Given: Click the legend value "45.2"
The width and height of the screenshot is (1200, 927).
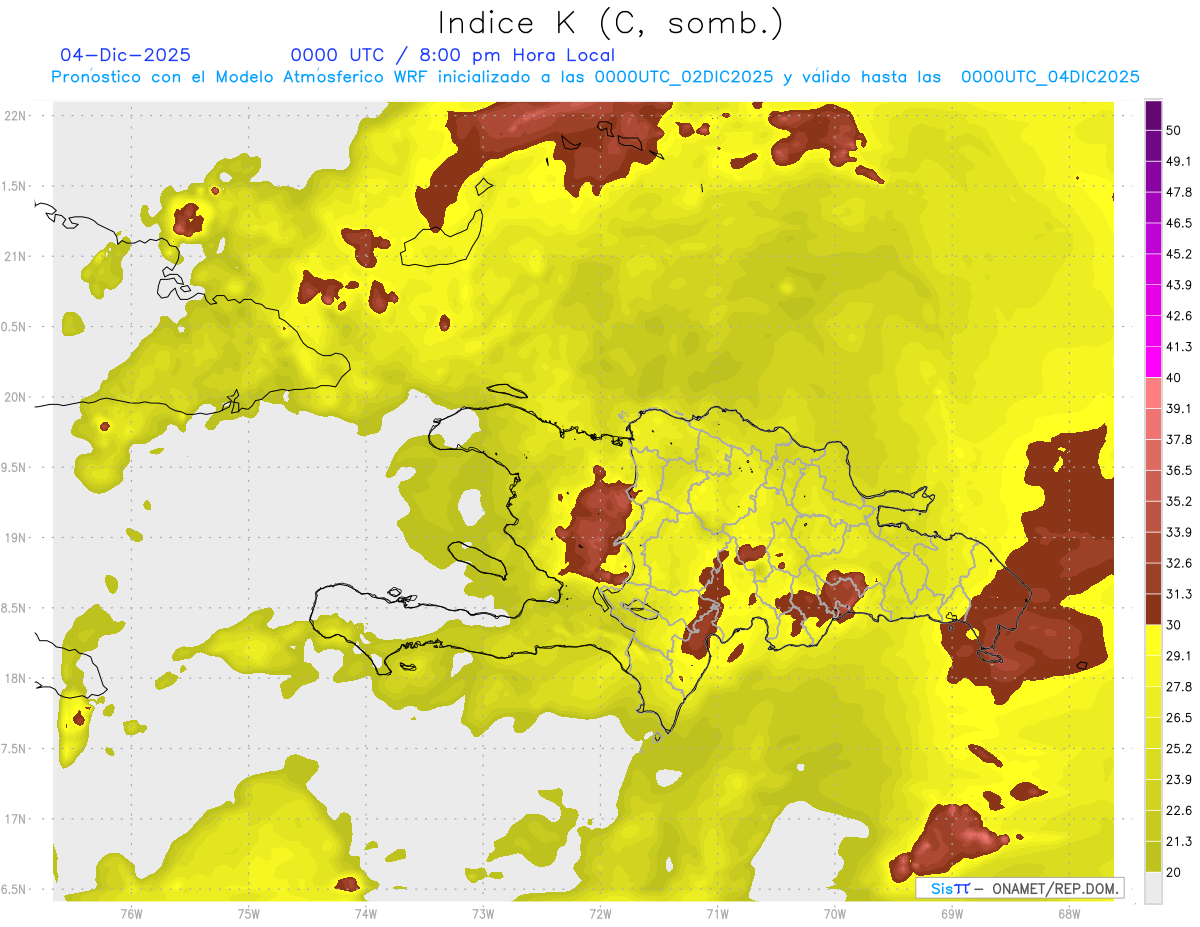Looking at the screenshot, I should coord(1179,254).
